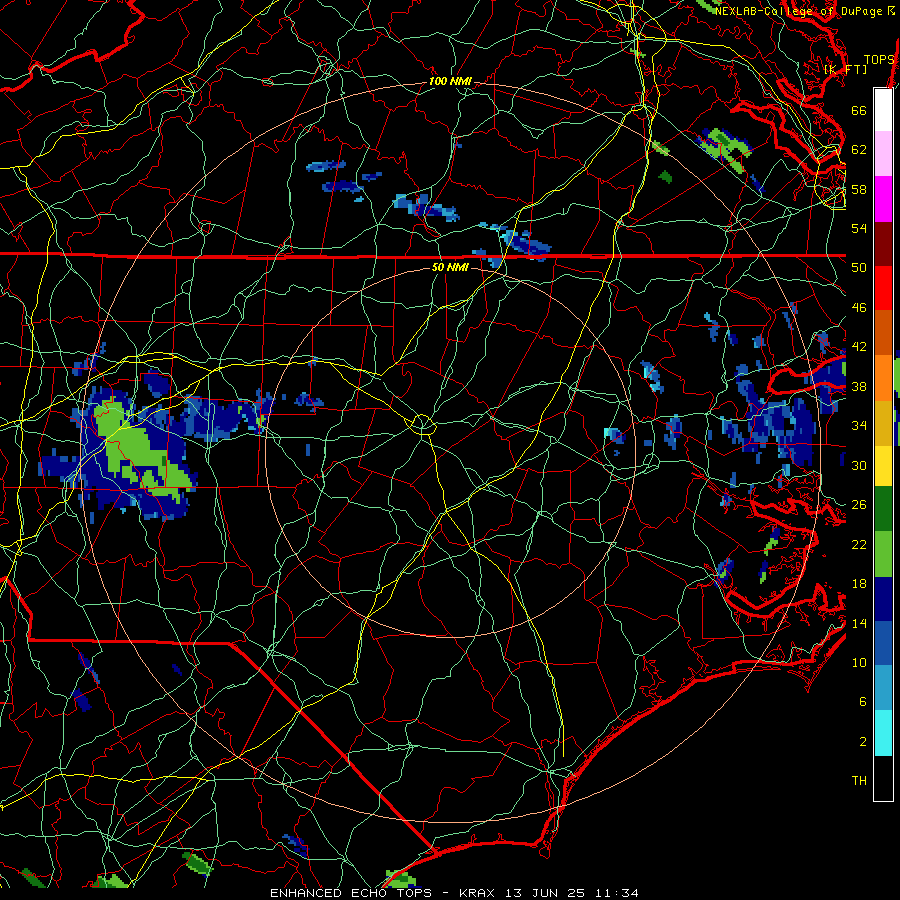Click the '13 JUN 25' date text
The height and width of the screenshot is (900, 900).
pos(545,893)
